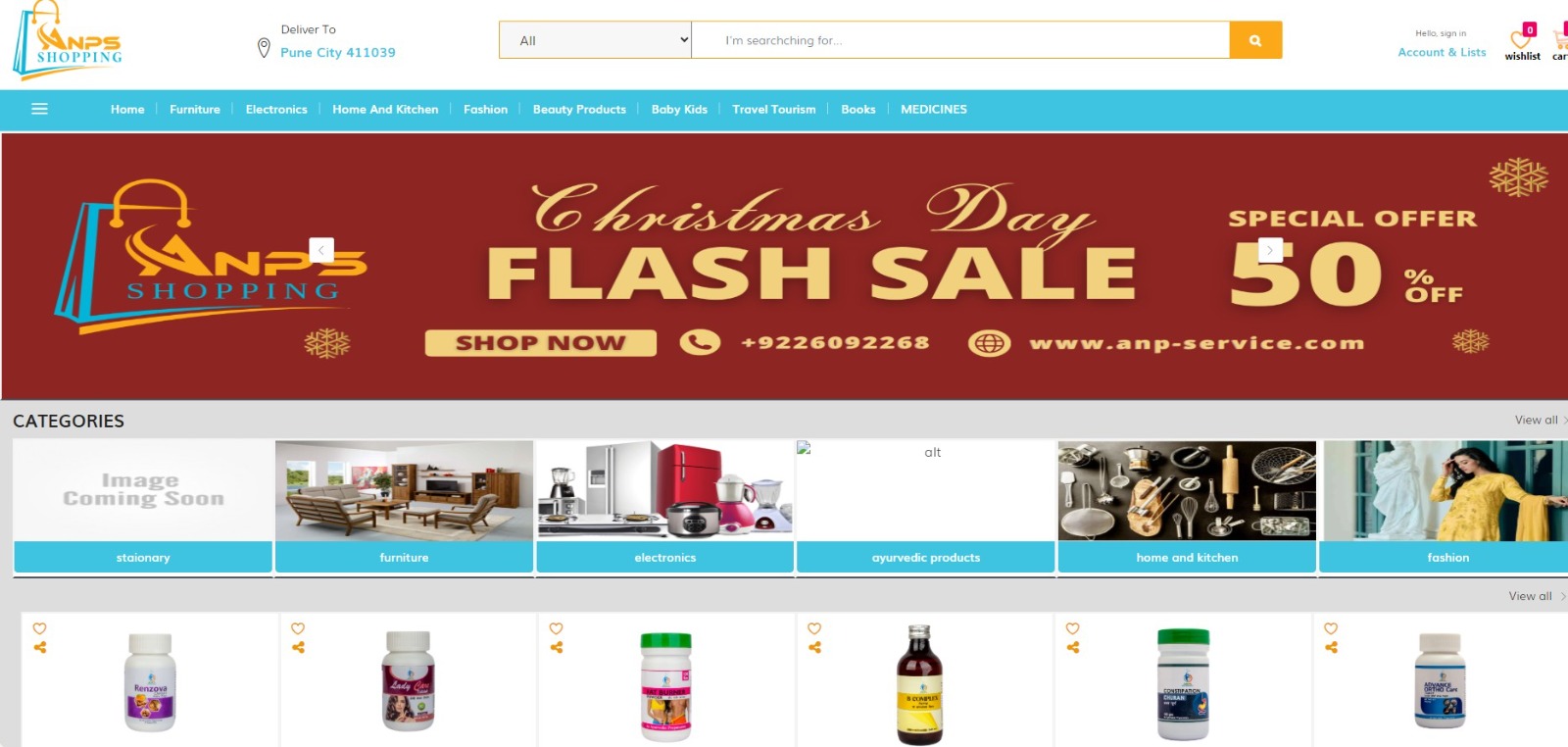
Task: Click View all next to Categories
Action: tap(1537, 420)
